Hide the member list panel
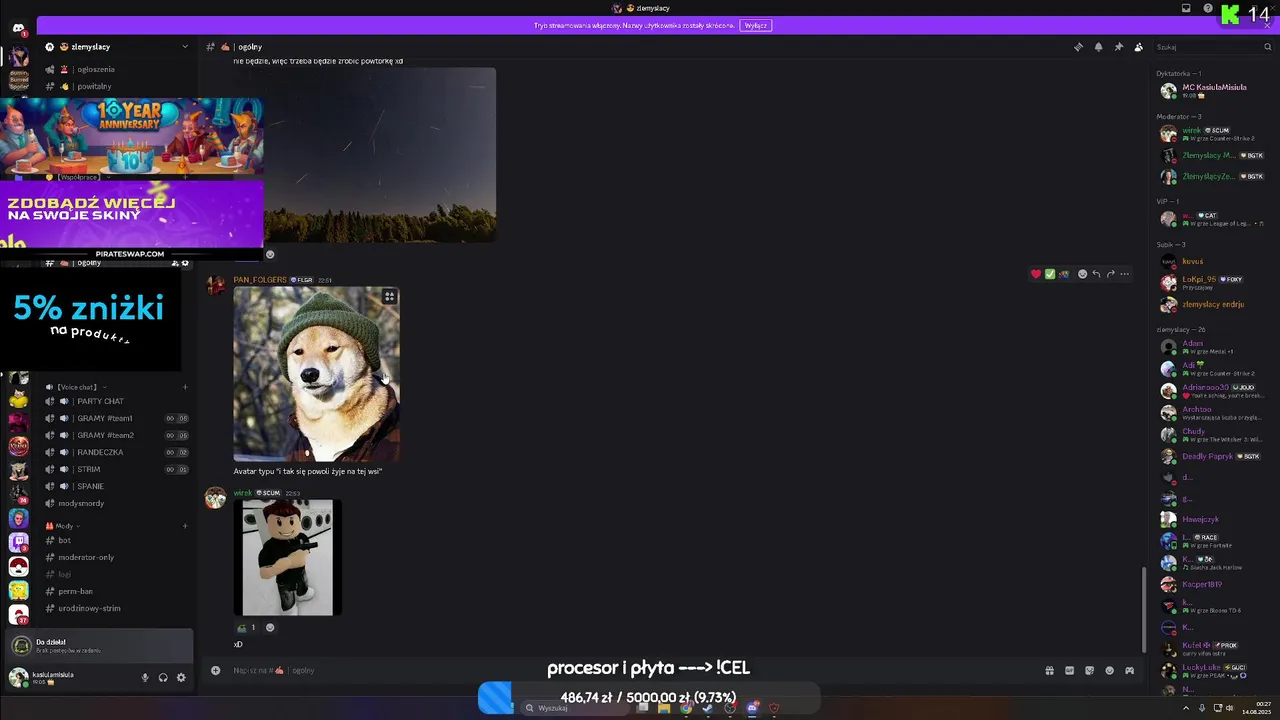1280x720 pixels. (1139, 47)
